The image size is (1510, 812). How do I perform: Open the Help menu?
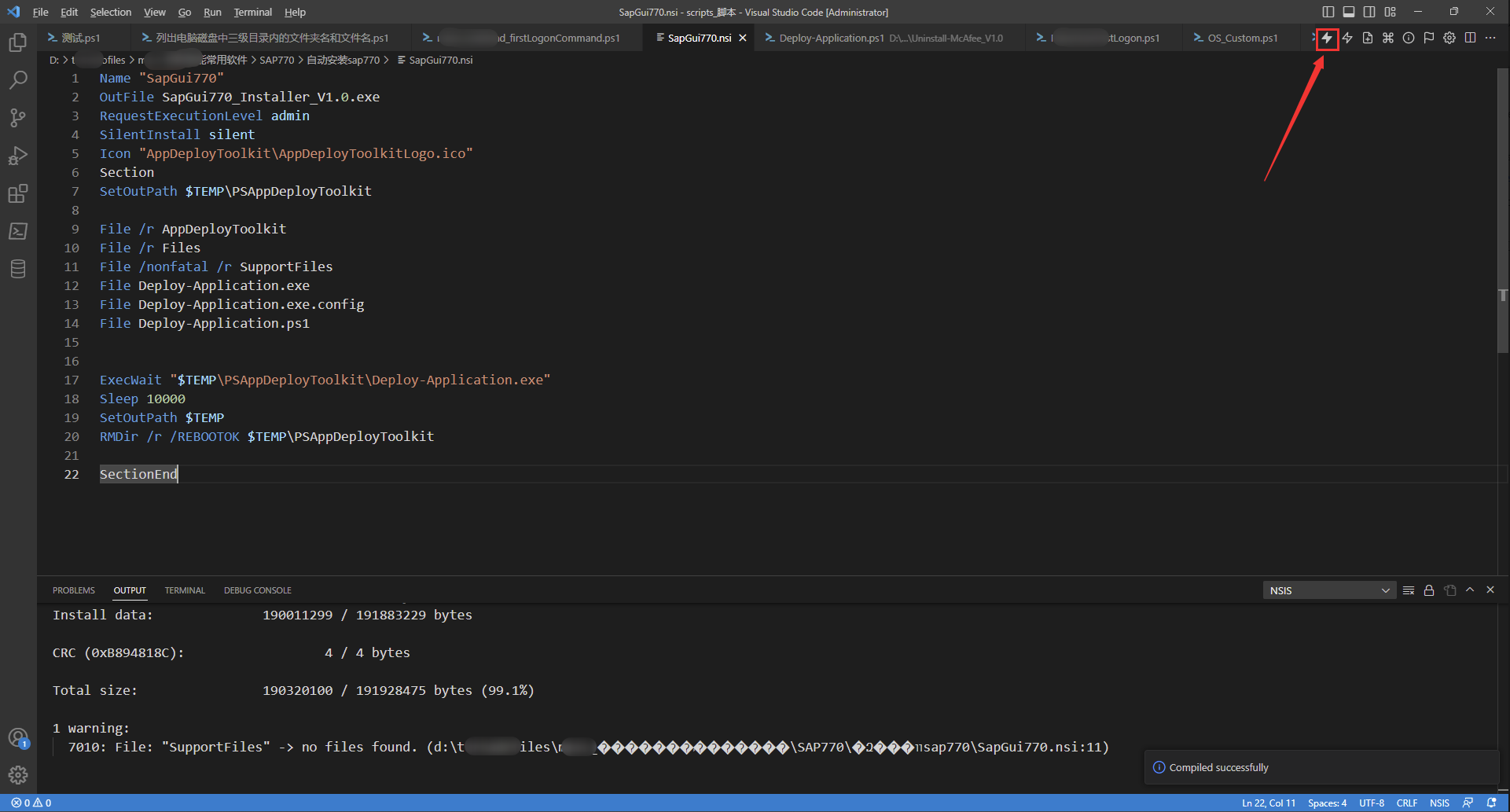pyautogui.click(x=295, y=12)
